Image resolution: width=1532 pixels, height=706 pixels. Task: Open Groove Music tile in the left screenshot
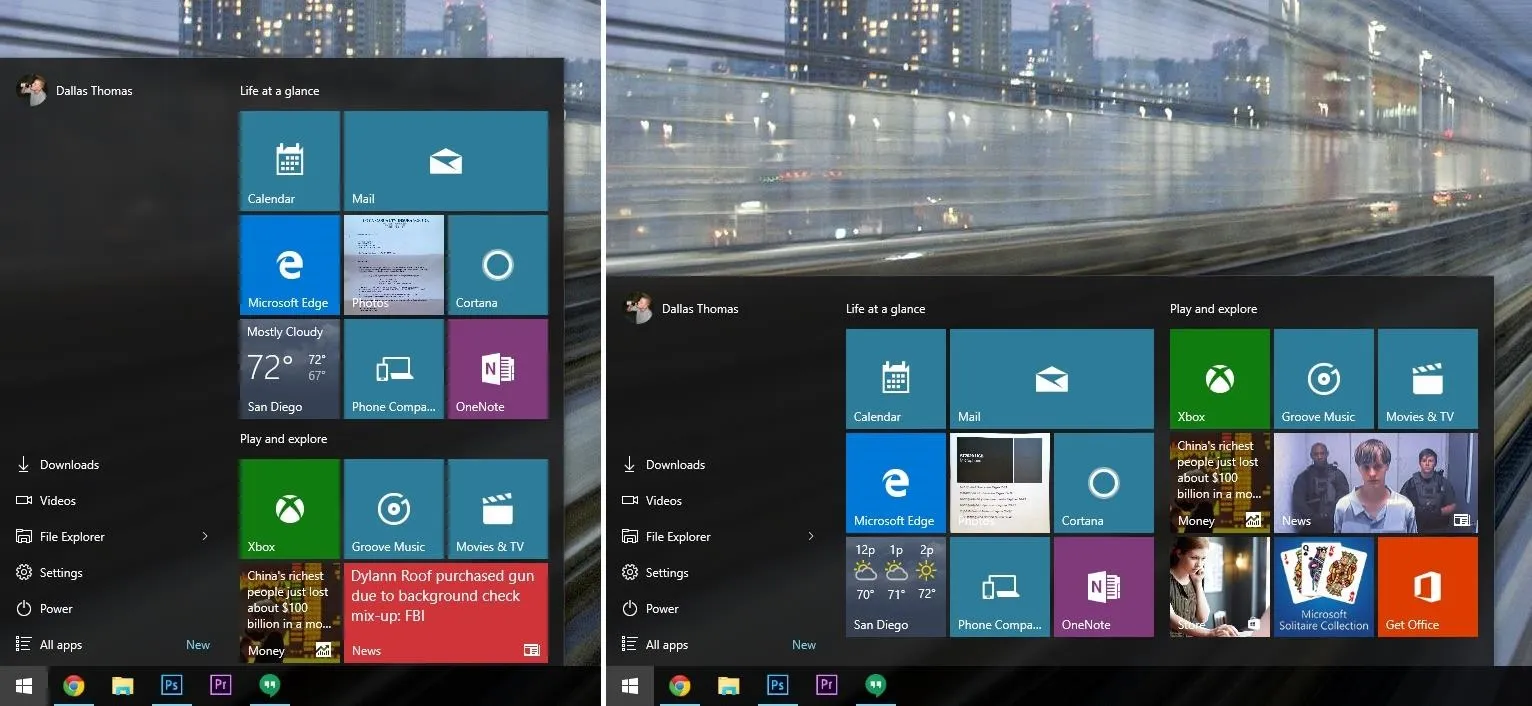[x=394, y=509]
